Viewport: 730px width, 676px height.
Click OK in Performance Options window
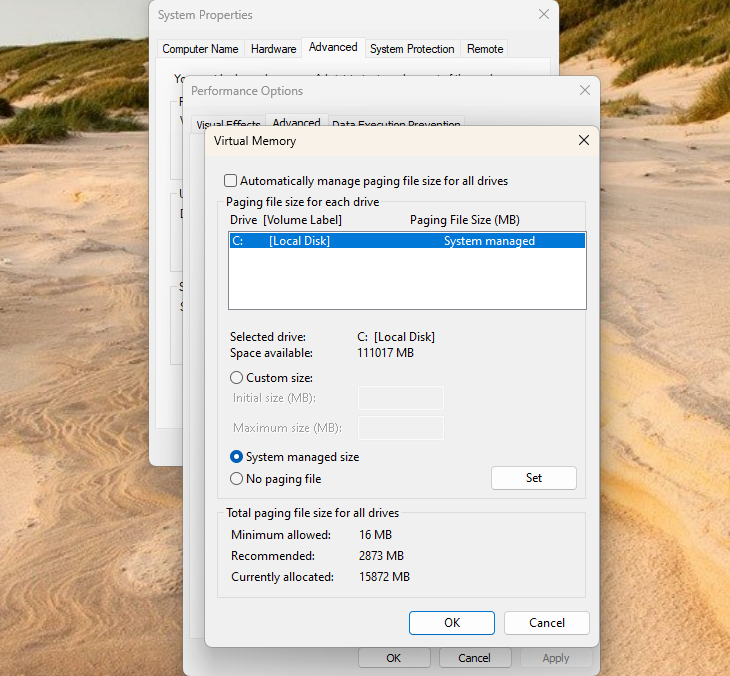[394, 658]
